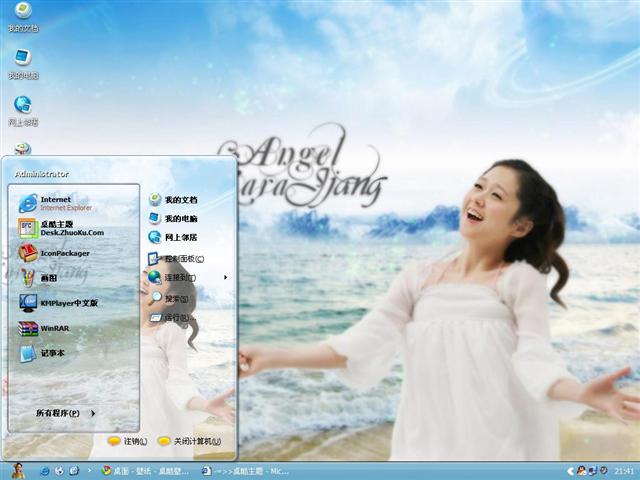Screen dimensions: 640x480
Task: Click QQ penguin tray icon
Action: [581, 471]
